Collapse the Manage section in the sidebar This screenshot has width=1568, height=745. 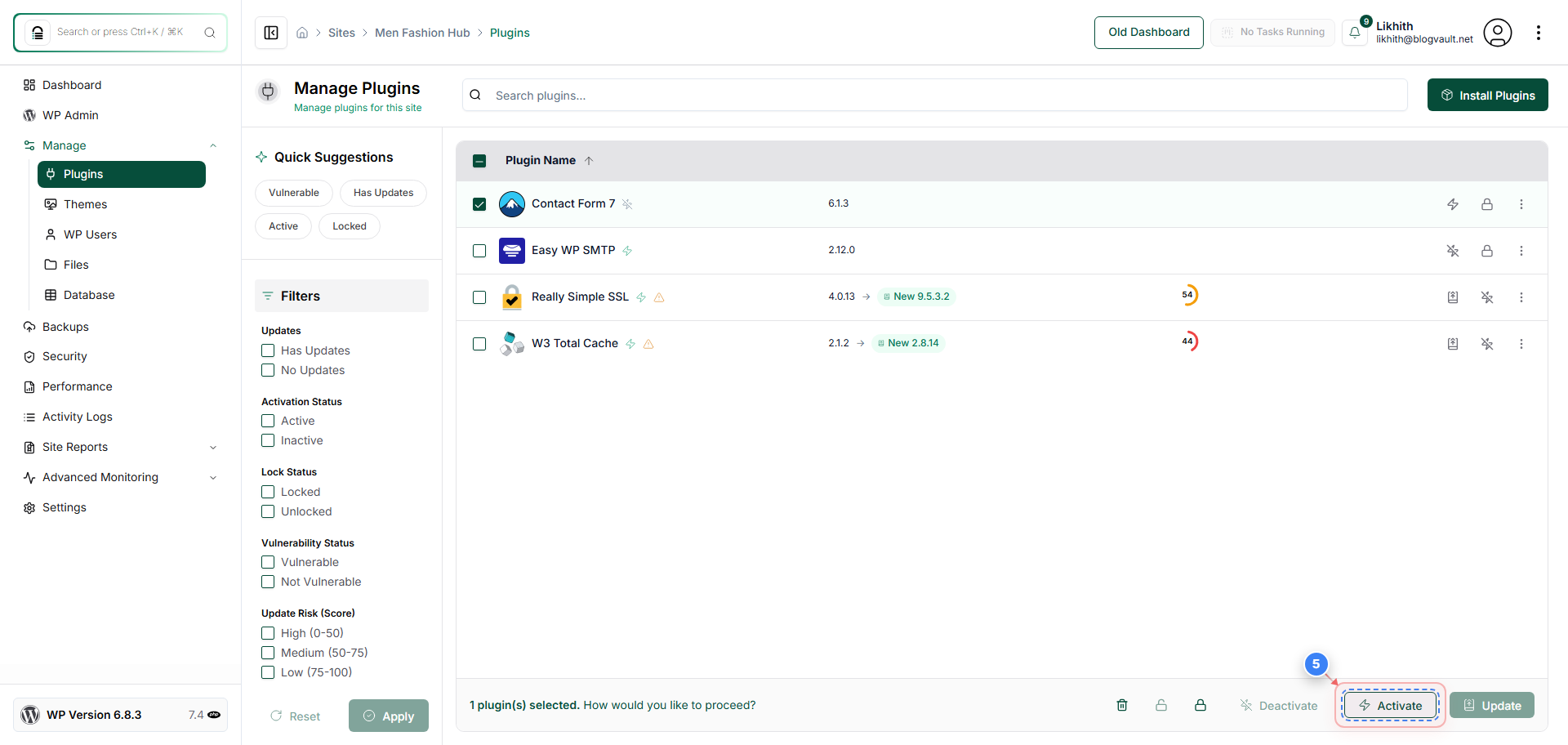click(x=213, y=145)
